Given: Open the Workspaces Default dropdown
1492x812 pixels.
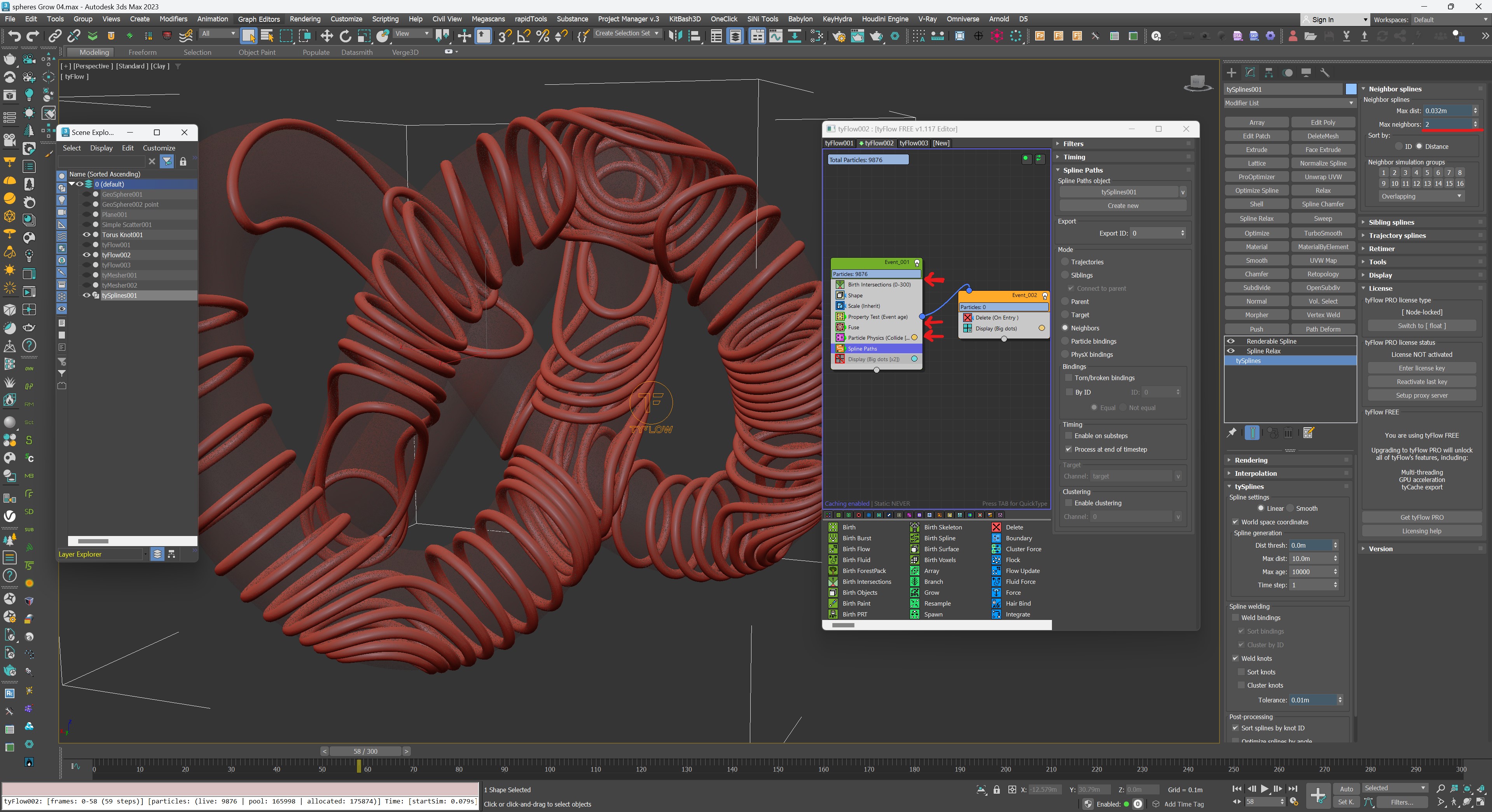Looking at the screenshot, I should (x=1450, y=20).
